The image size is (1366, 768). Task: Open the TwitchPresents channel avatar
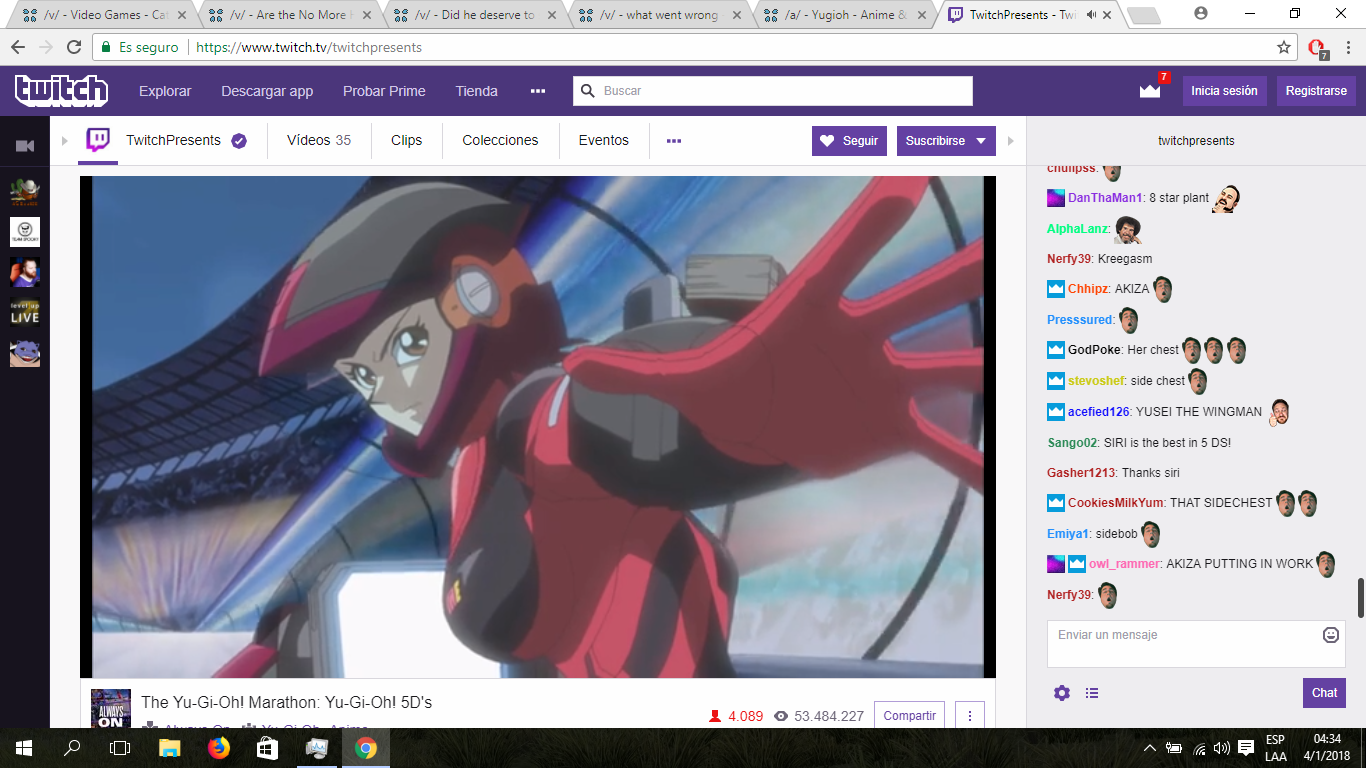[x=99, y=141]
